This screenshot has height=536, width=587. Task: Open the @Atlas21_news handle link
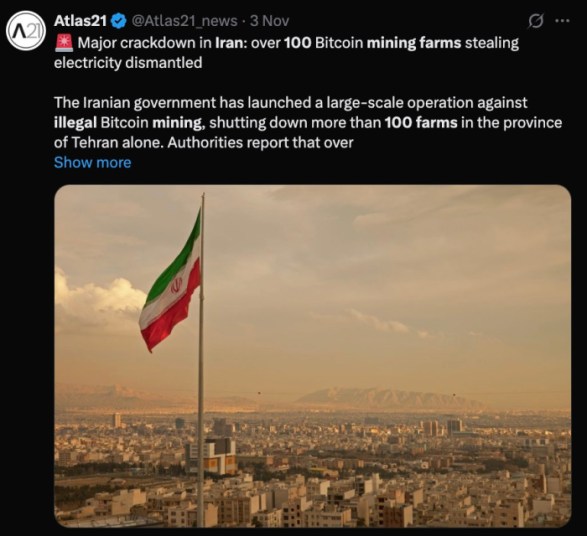click(x=184, y=21)
